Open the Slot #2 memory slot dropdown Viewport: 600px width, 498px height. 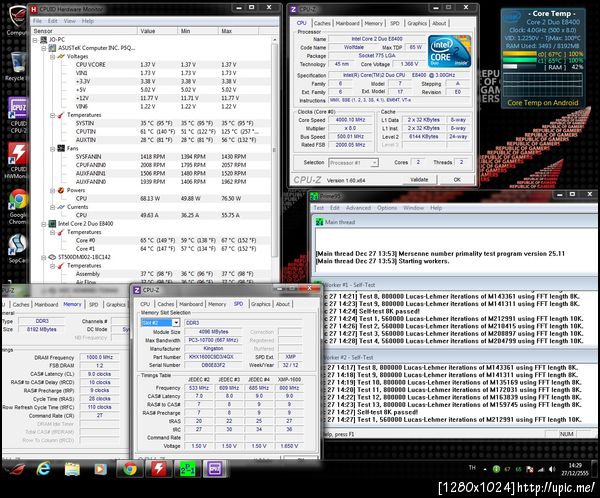click(x=176, y=323)
